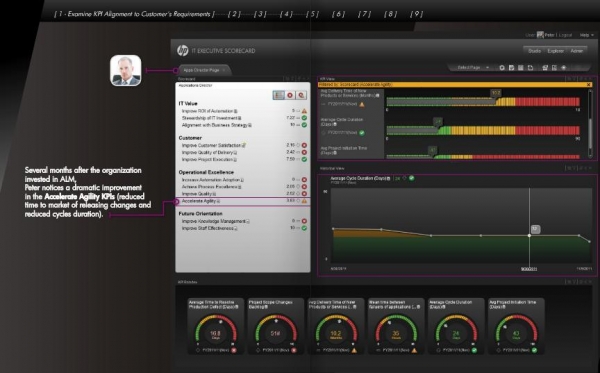
Task: Open the Studio section
Action: coord(534,51)
